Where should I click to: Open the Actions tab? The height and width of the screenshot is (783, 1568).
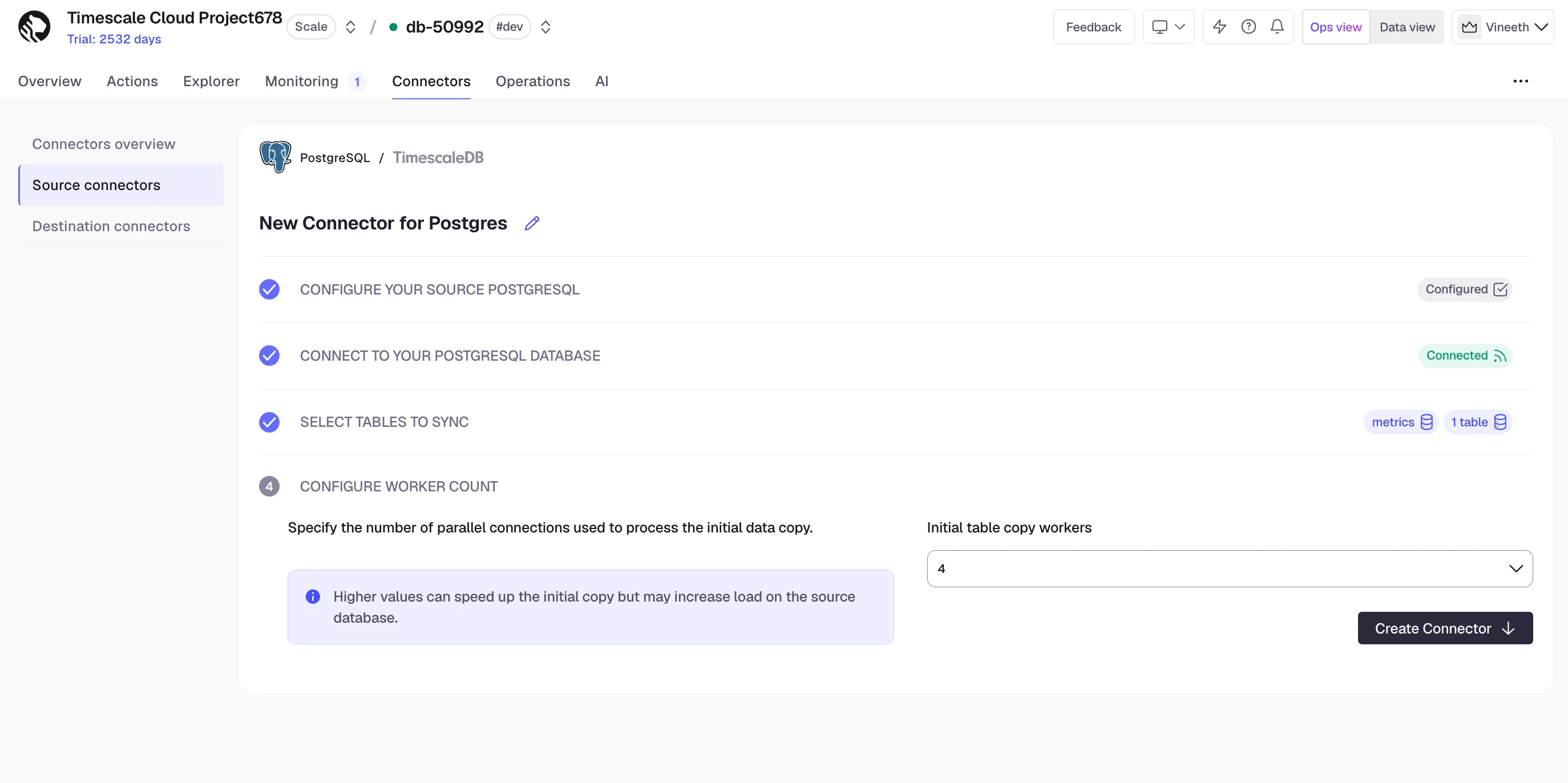(132, 81)
